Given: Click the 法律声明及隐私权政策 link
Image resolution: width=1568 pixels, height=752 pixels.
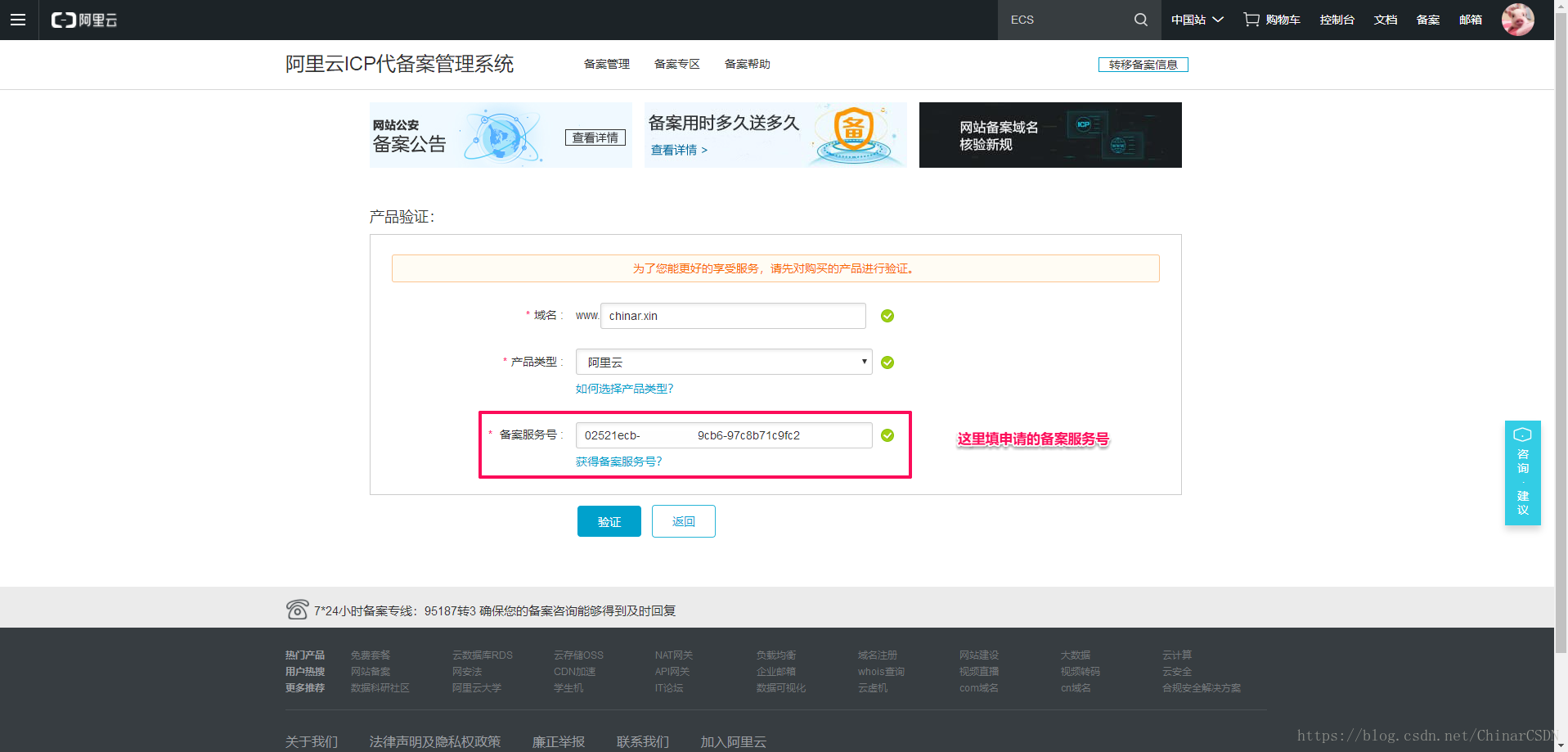Looking at the screenshot, I should click(x=435, y=741).
